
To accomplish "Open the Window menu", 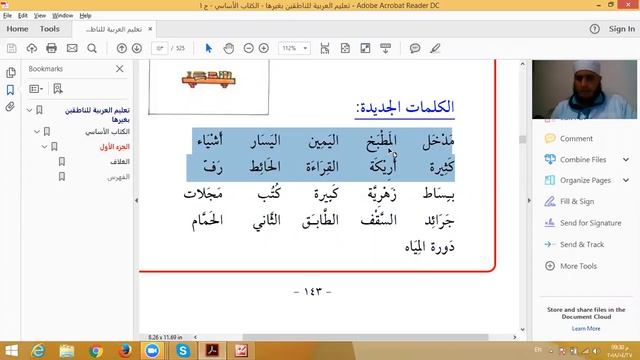I will (x=62, y=16).
